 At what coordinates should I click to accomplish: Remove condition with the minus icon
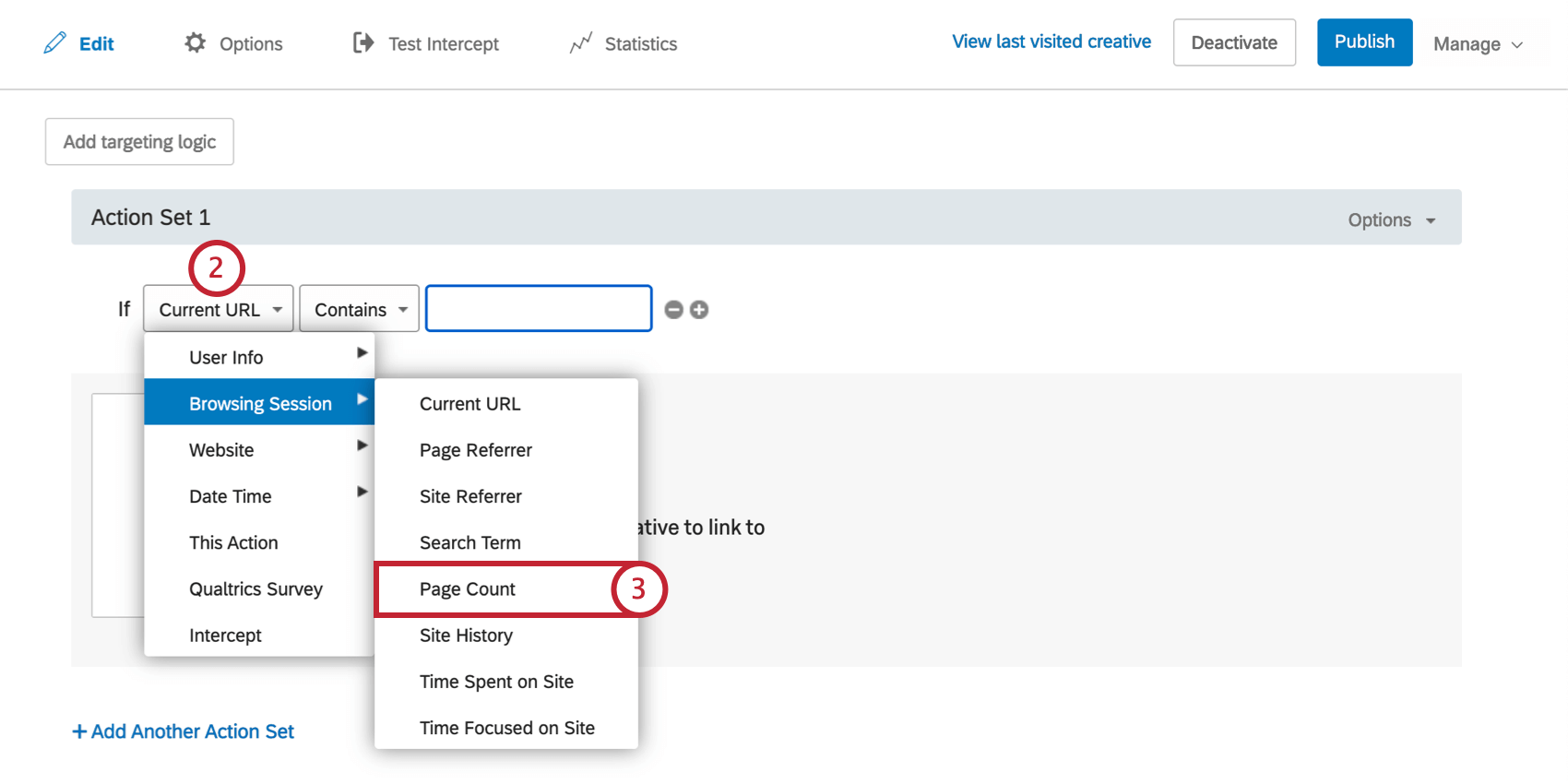tap(674, 310)
